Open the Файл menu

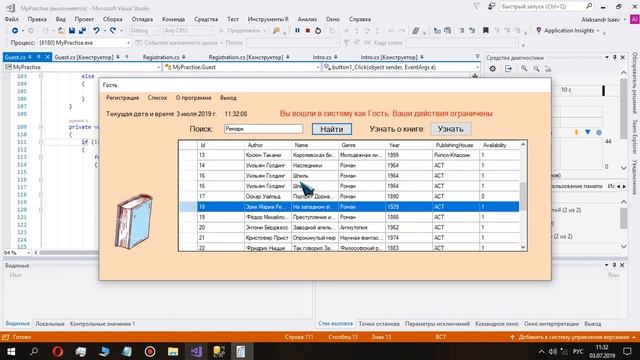[x=11, y=19]
